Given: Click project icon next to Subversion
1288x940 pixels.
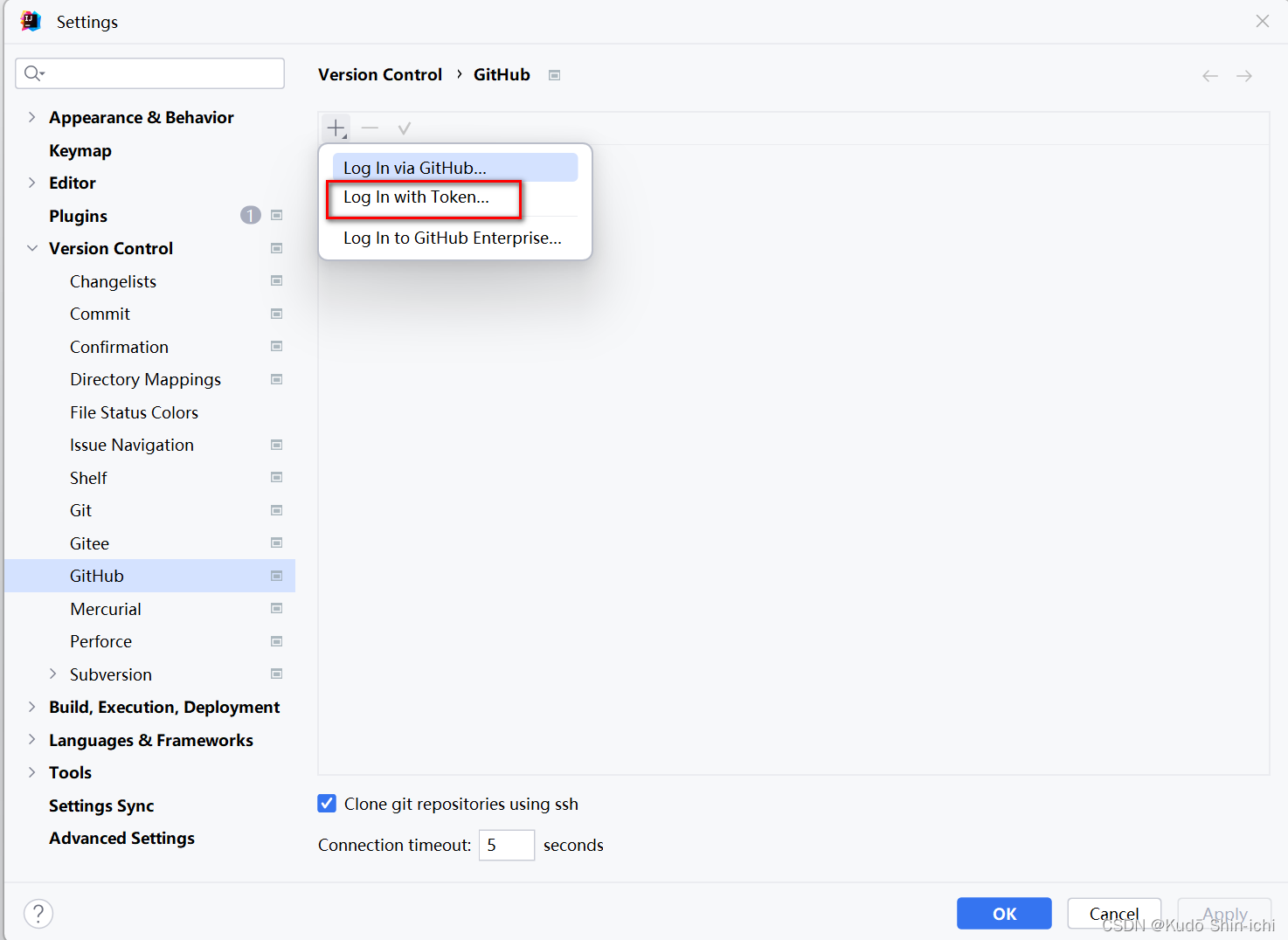Looking at the screenshot, I should coord(277,674).
